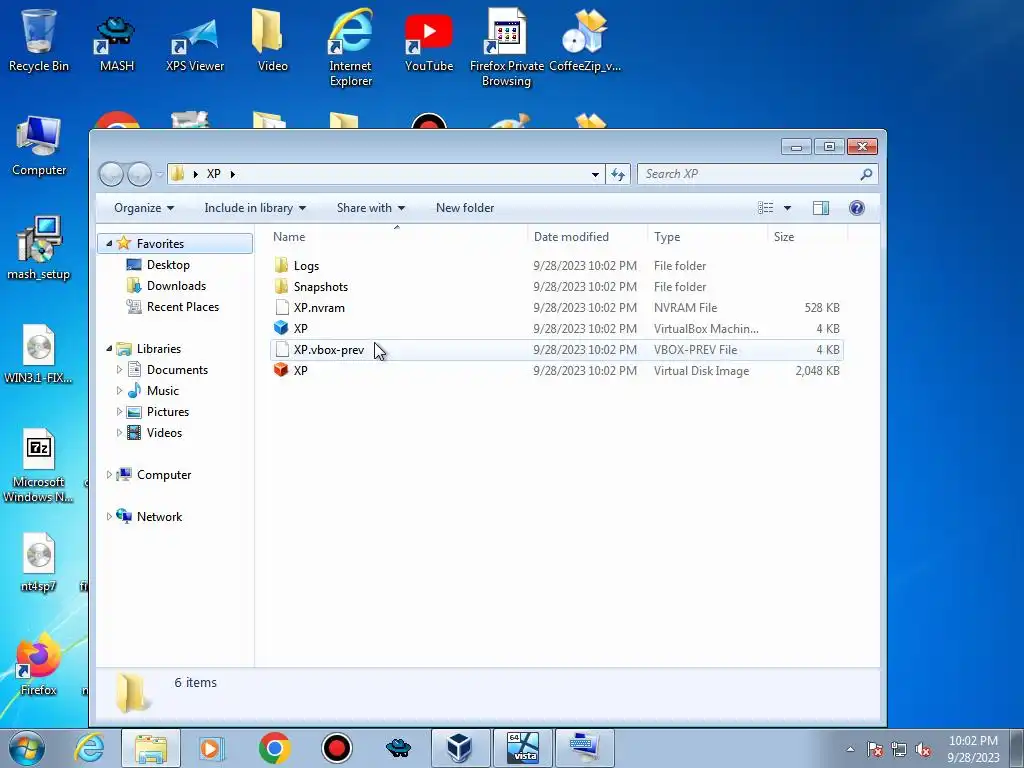
Task: Open recent pages dropdown beside Forward
Action: coord(159,175)
